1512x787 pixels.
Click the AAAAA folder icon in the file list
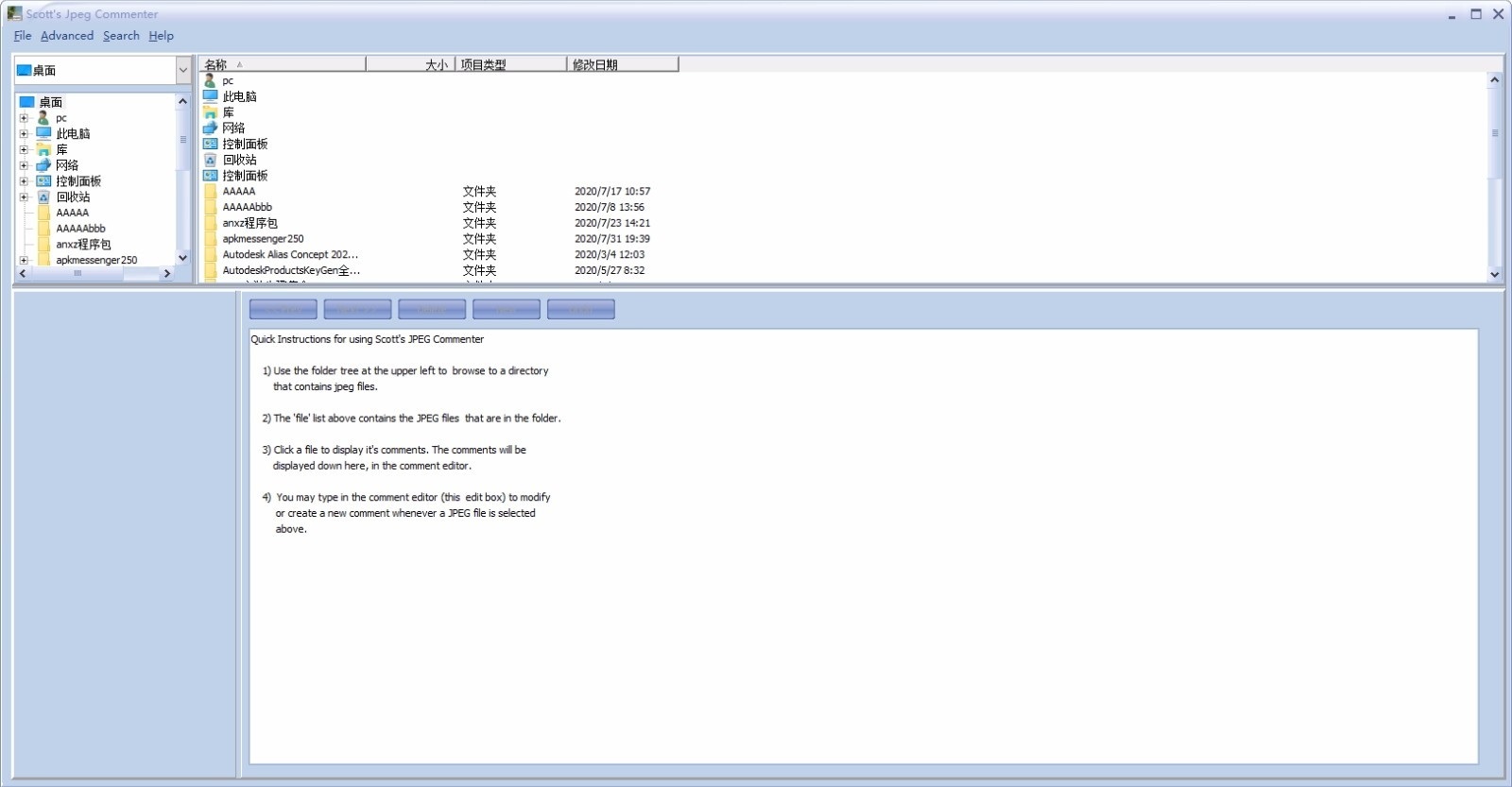[211, 191]
